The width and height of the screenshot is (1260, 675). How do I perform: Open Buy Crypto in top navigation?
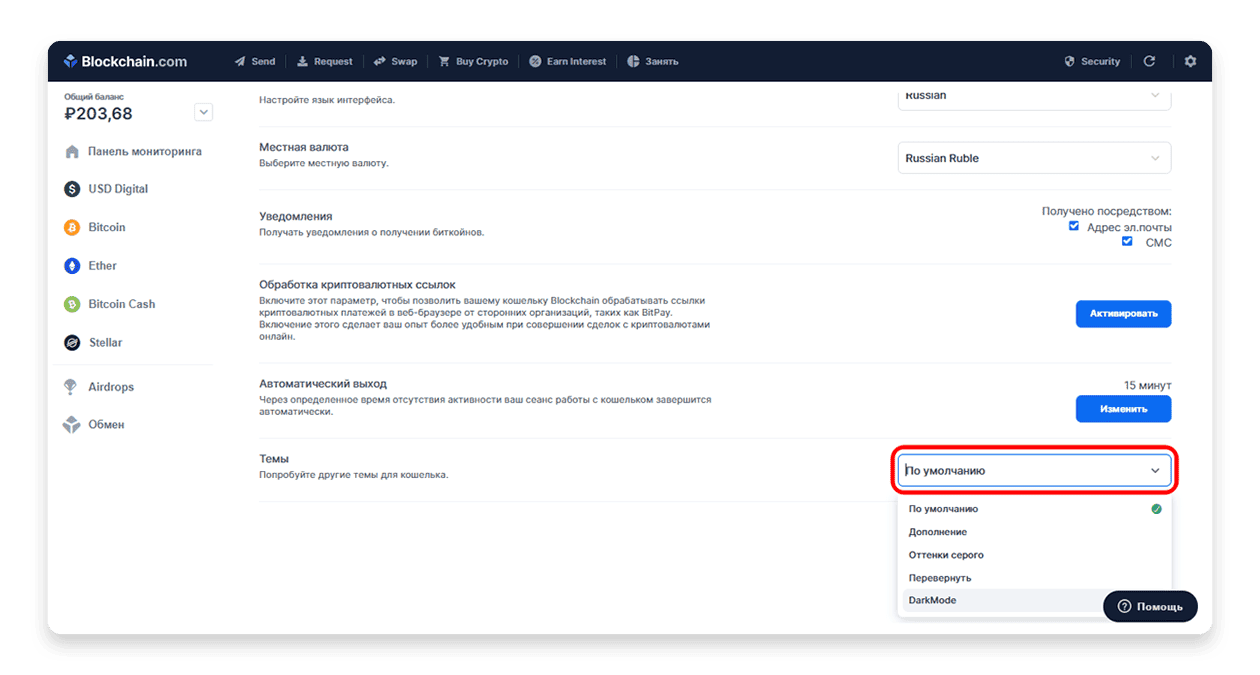coord(473,61)
